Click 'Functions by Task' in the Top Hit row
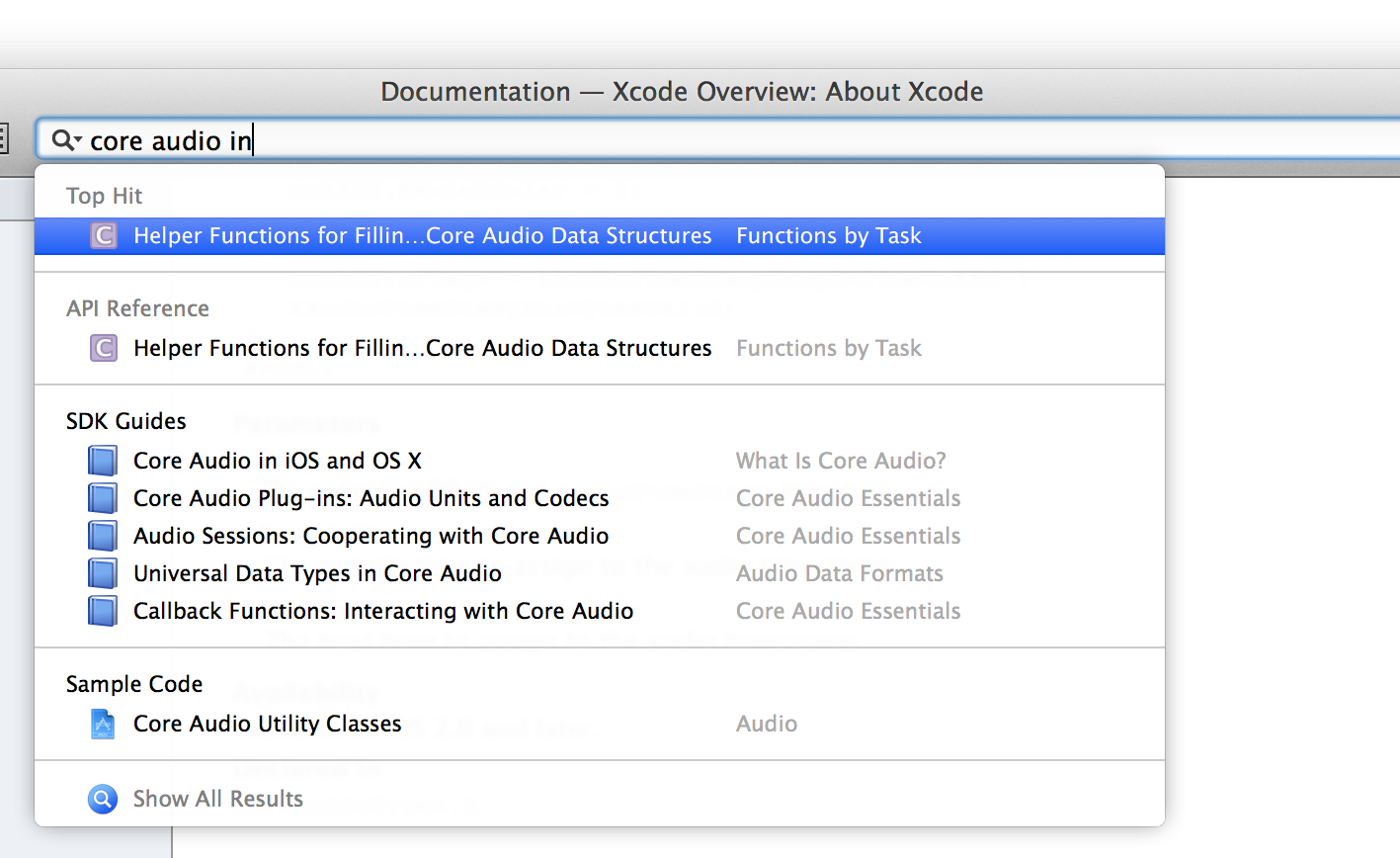The height and width of the screenshot is (858, 1400). click(x=829, y=236)
